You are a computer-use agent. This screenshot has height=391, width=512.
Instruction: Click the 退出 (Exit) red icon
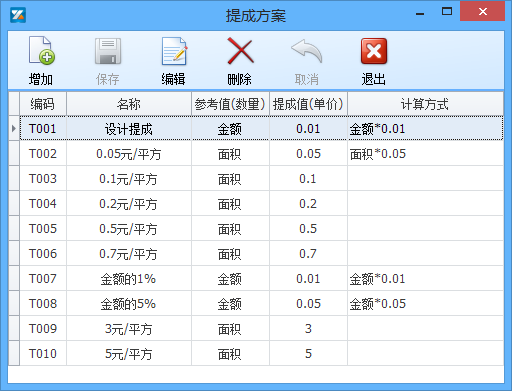pyautogui.click(x=374, y=51)
